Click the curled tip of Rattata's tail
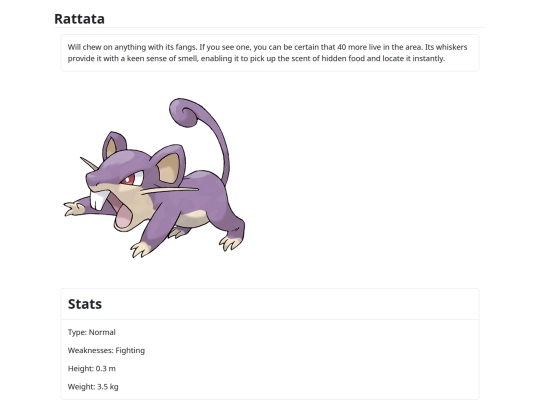The image size is (540, 405). coord(184,112)
